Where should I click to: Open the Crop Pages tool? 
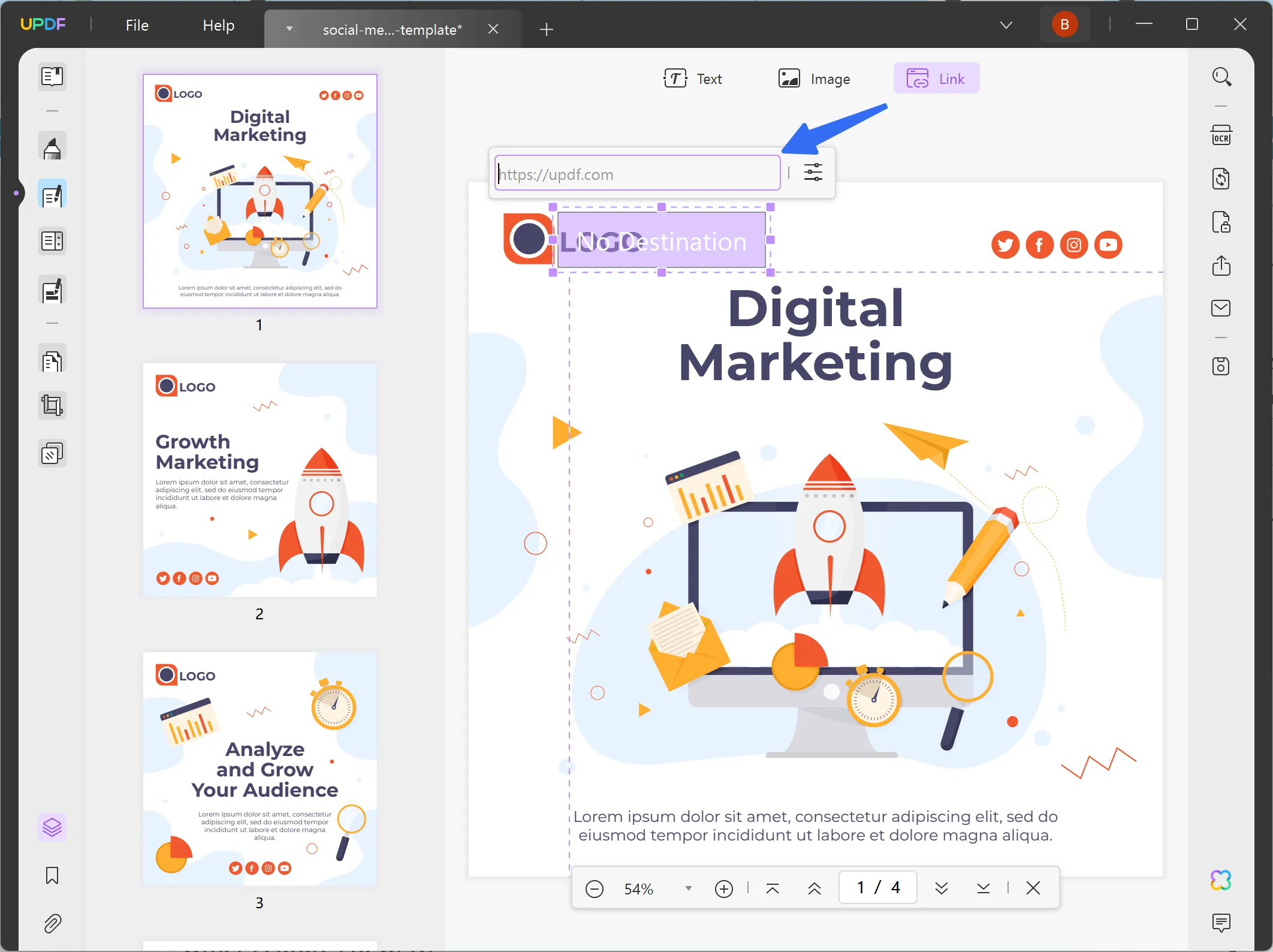[52, 406]
